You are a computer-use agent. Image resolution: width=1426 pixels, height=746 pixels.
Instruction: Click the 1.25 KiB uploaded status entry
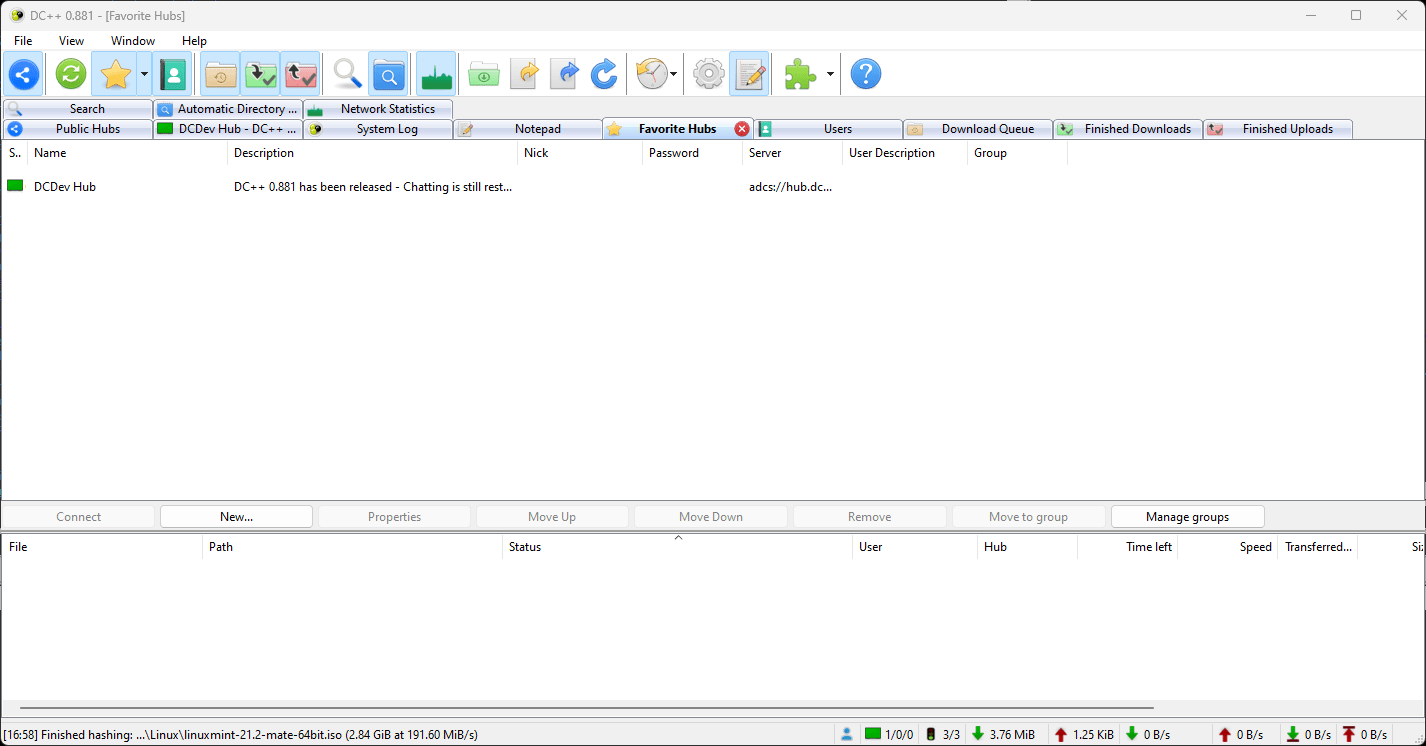coord(1083,734)
